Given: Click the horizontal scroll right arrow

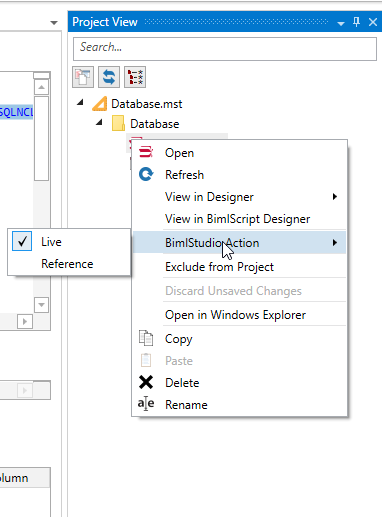Looking at the screenshot, I should pyautogui.click(x=25, y=322).
